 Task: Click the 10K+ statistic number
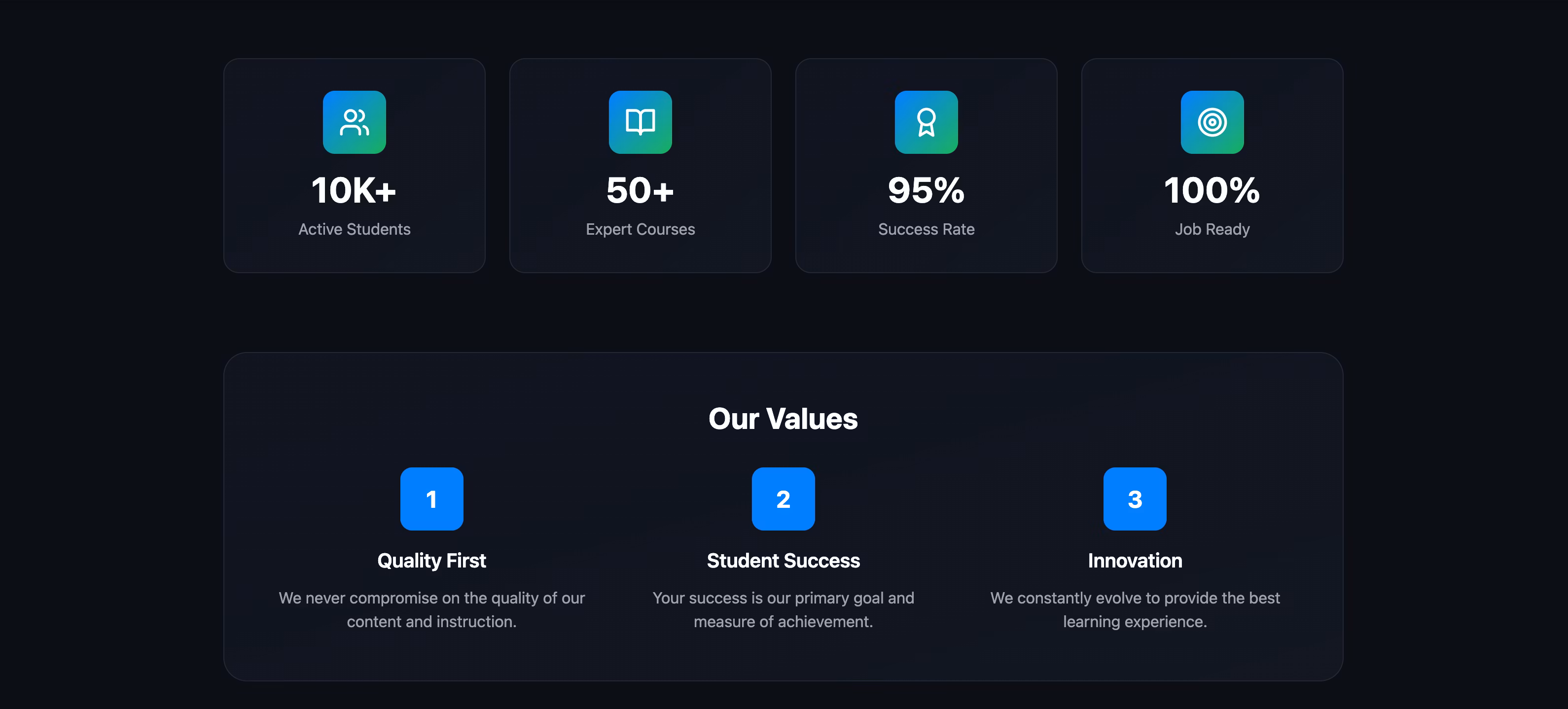354,190
